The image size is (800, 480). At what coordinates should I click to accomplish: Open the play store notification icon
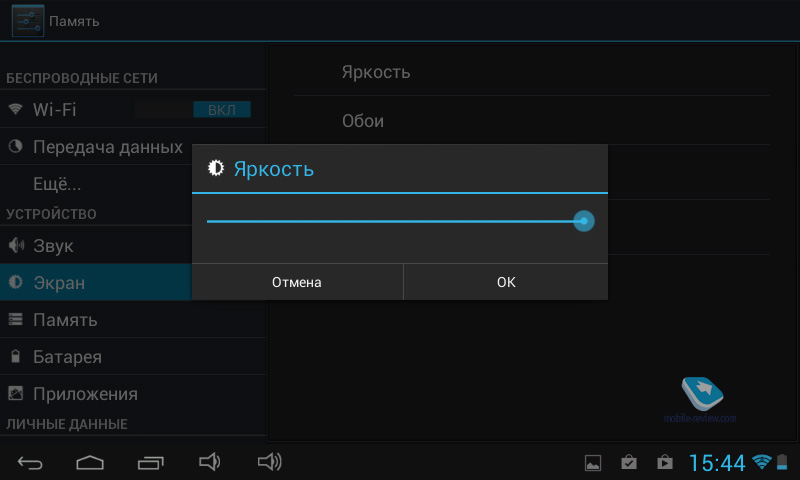tap(665, 463)
